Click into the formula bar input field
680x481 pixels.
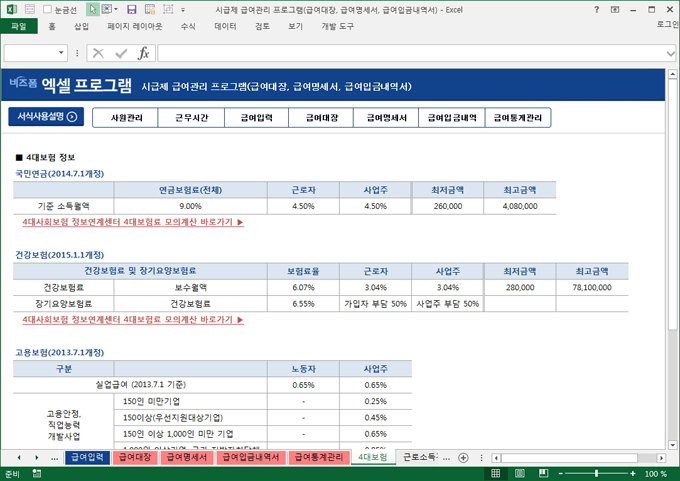coord(411,53)
